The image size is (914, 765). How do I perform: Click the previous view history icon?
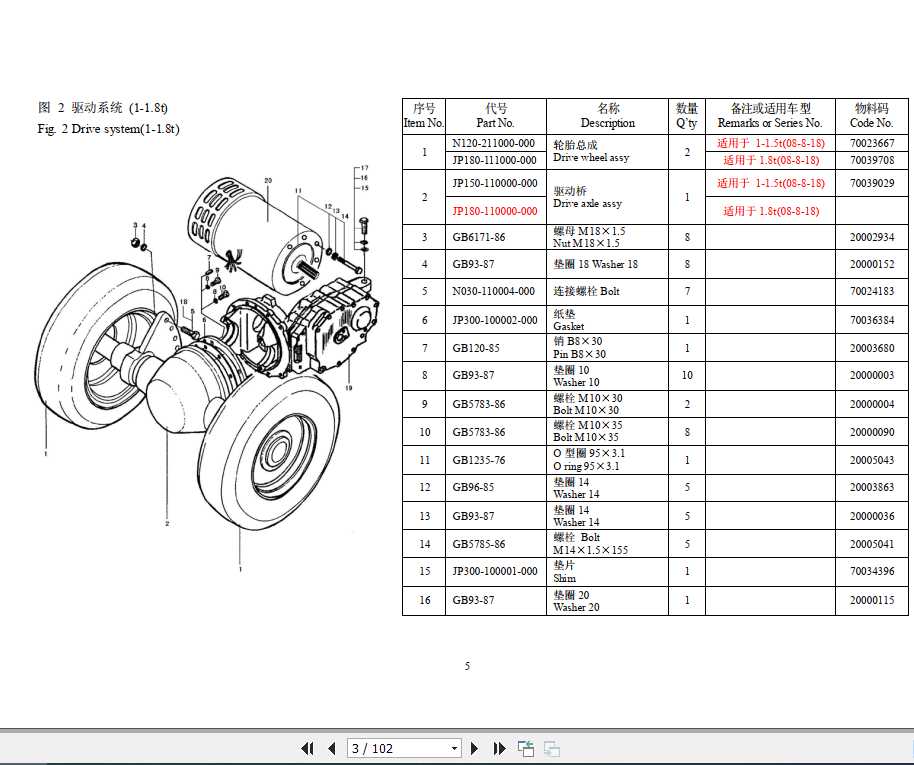coord(525,748)
